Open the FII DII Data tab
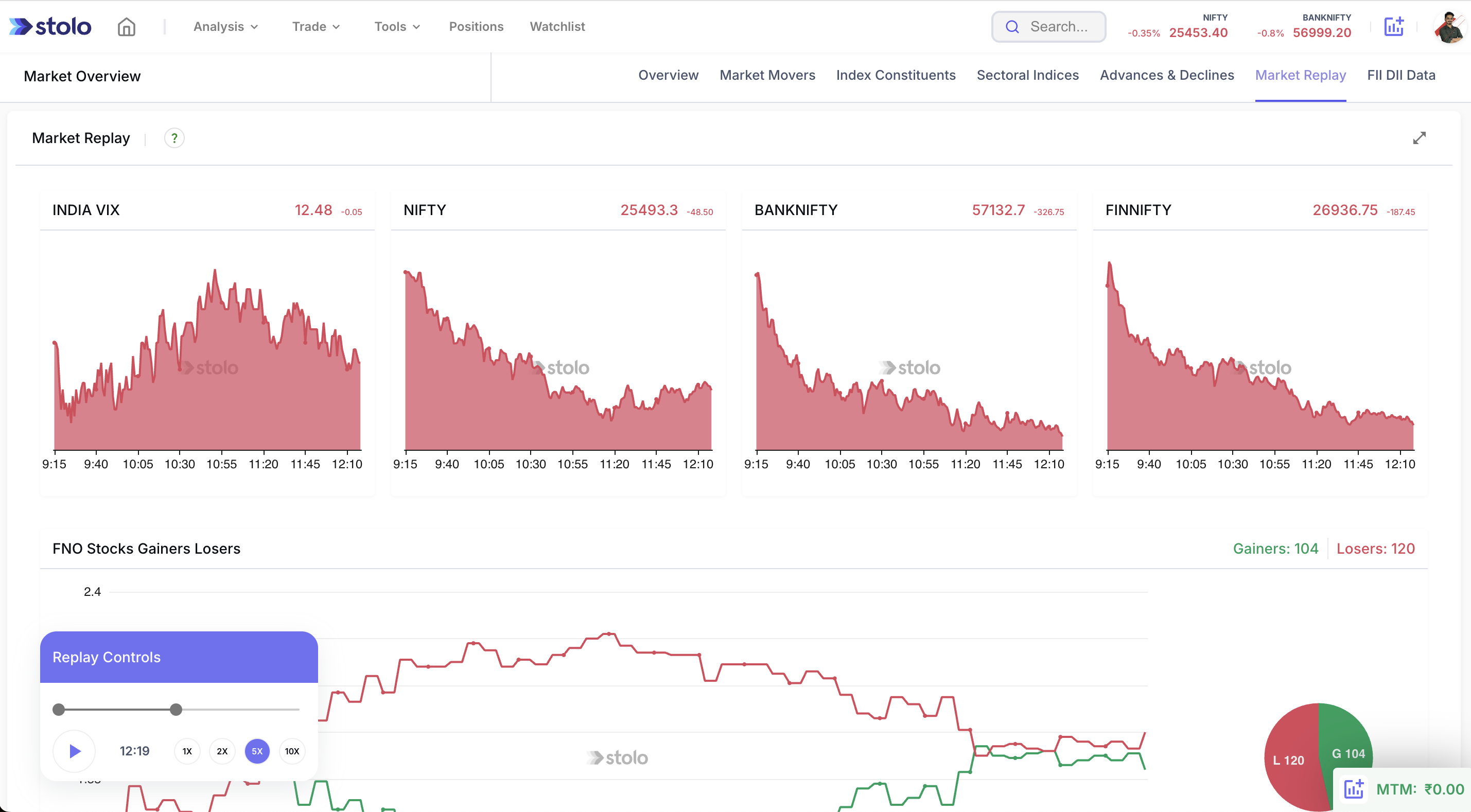 pos(1401,75)
